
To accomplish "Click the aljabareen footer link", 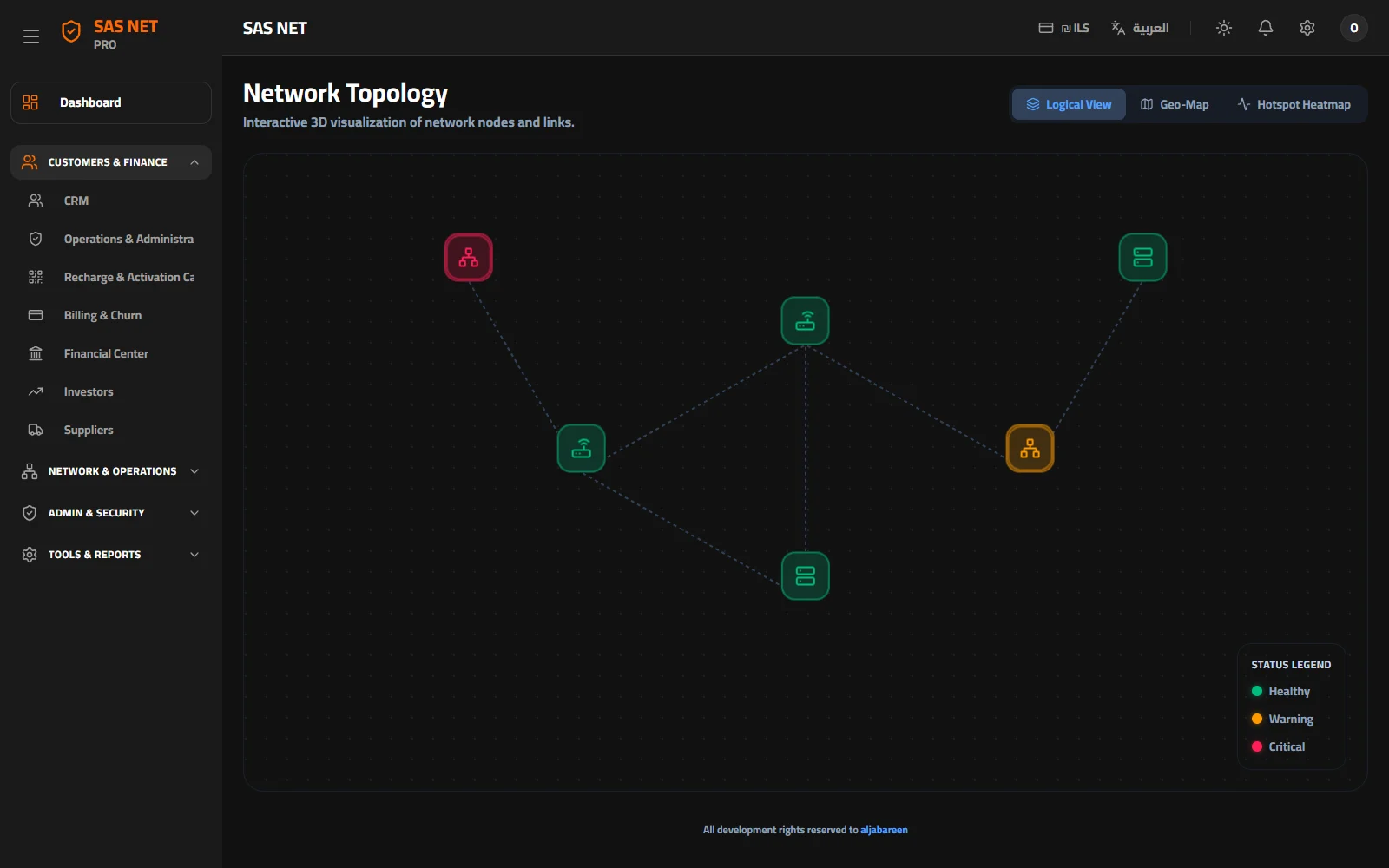I will (884, 830).
